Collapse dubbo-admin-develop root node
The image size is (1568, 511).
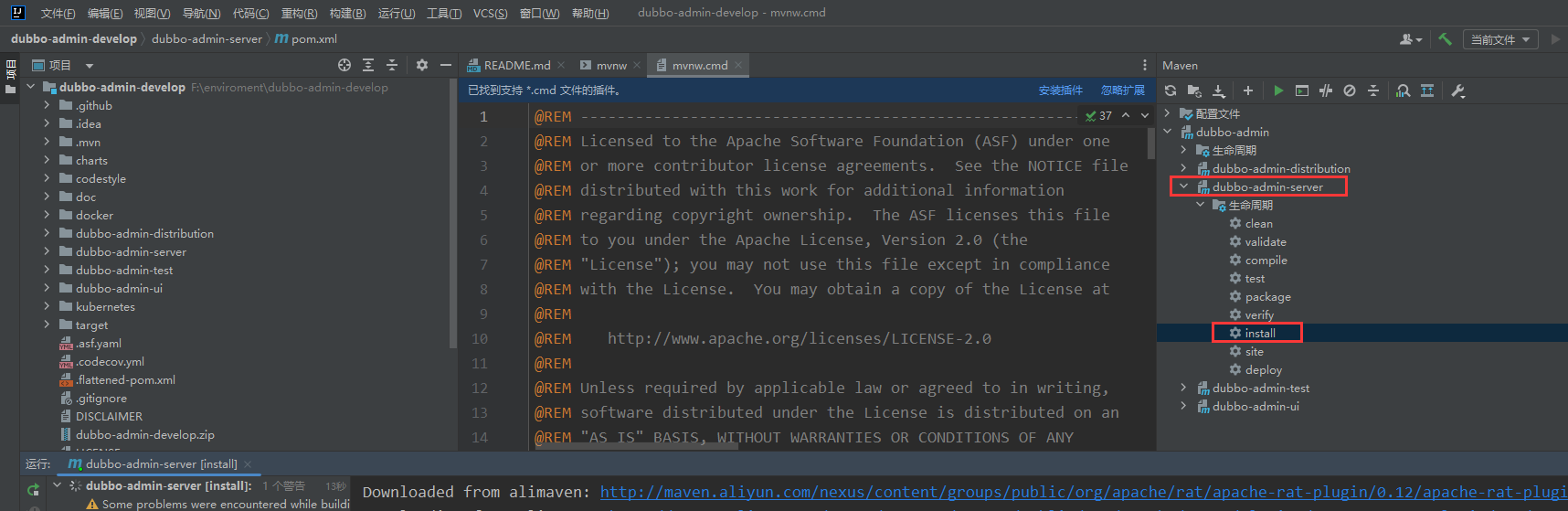(x=31, y=87)
